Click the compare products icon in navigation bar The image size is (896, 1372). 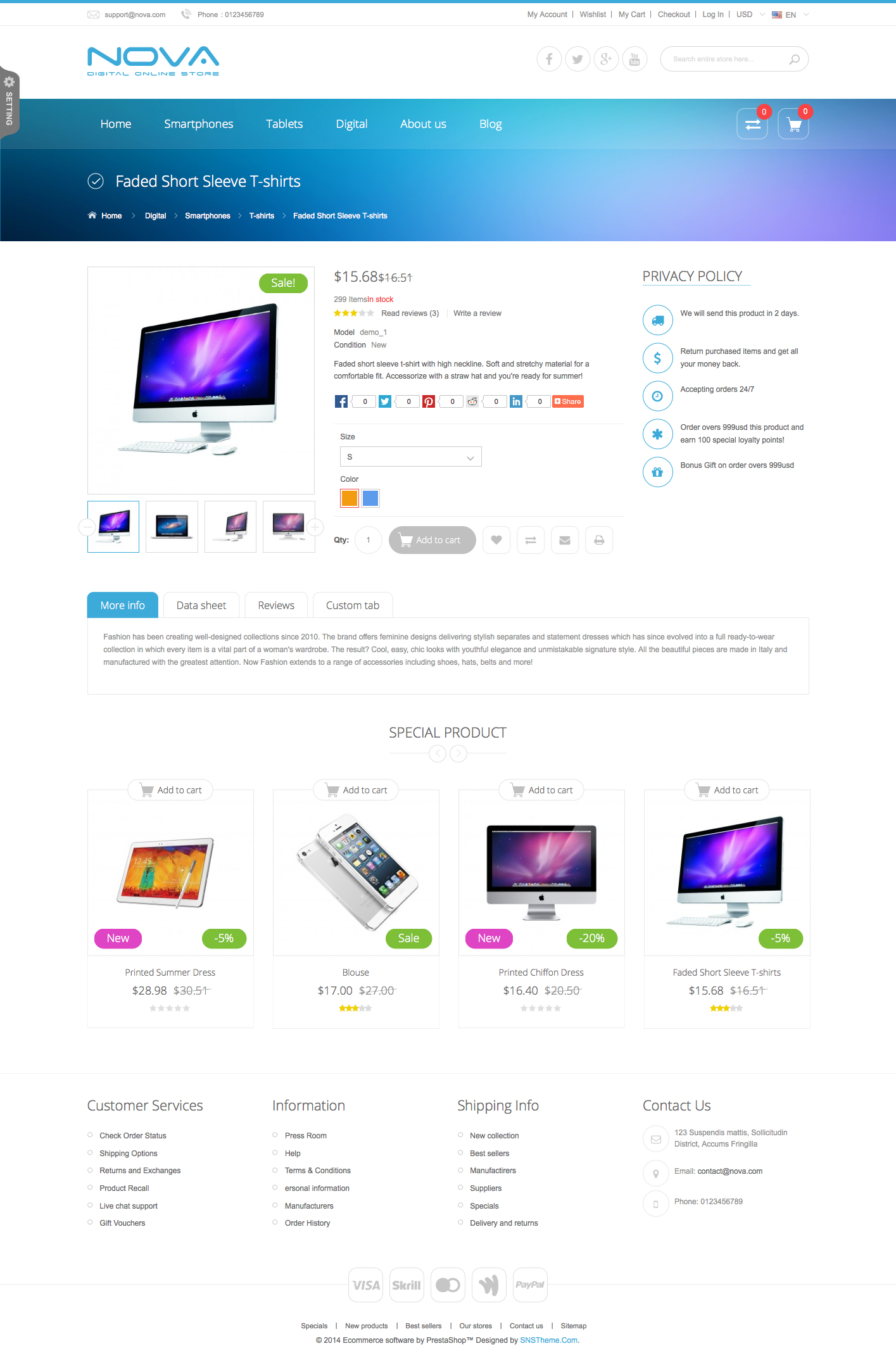tap(752, 124)
